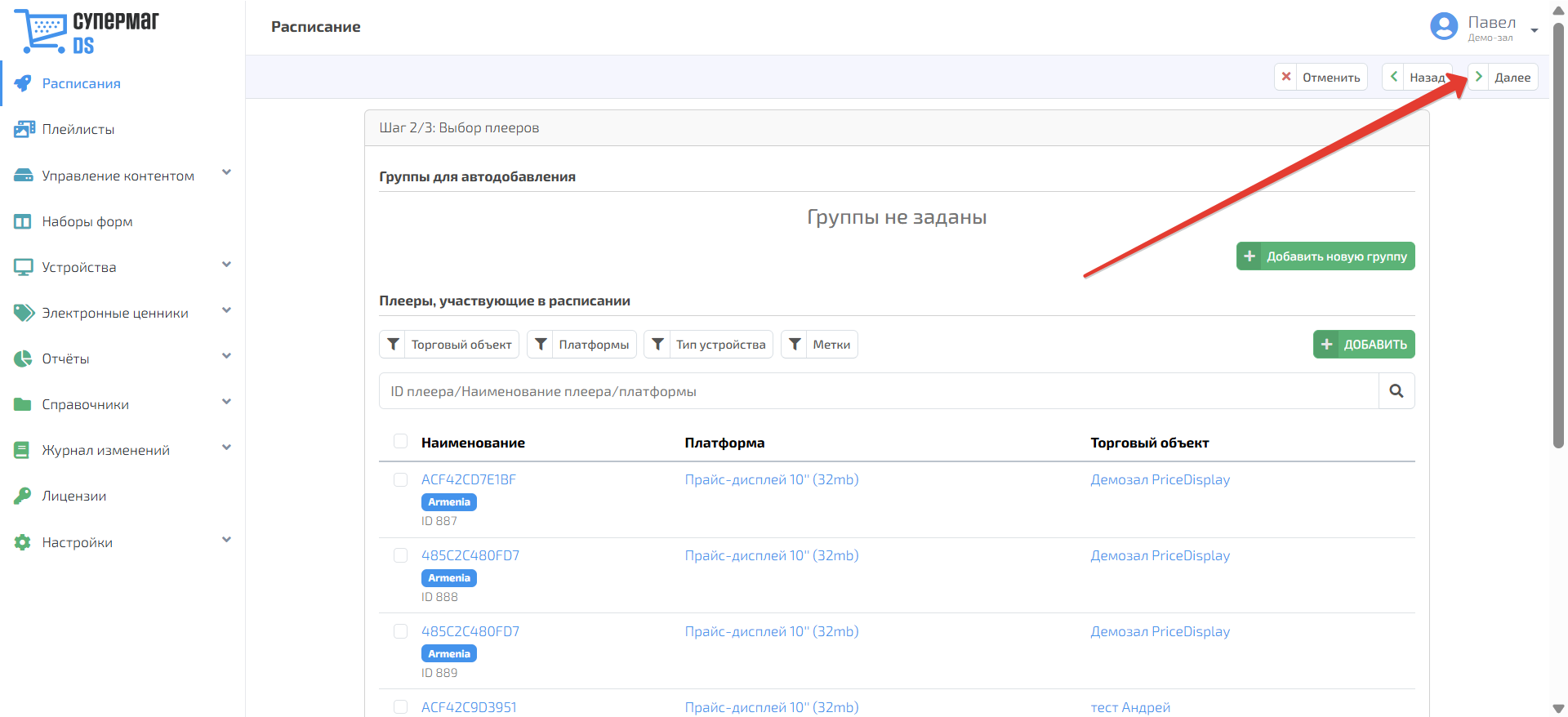This screenshot has height=717, width=1568.
Task: Expand the Отчёты submenu arrow
Action: tap(226, 356)
